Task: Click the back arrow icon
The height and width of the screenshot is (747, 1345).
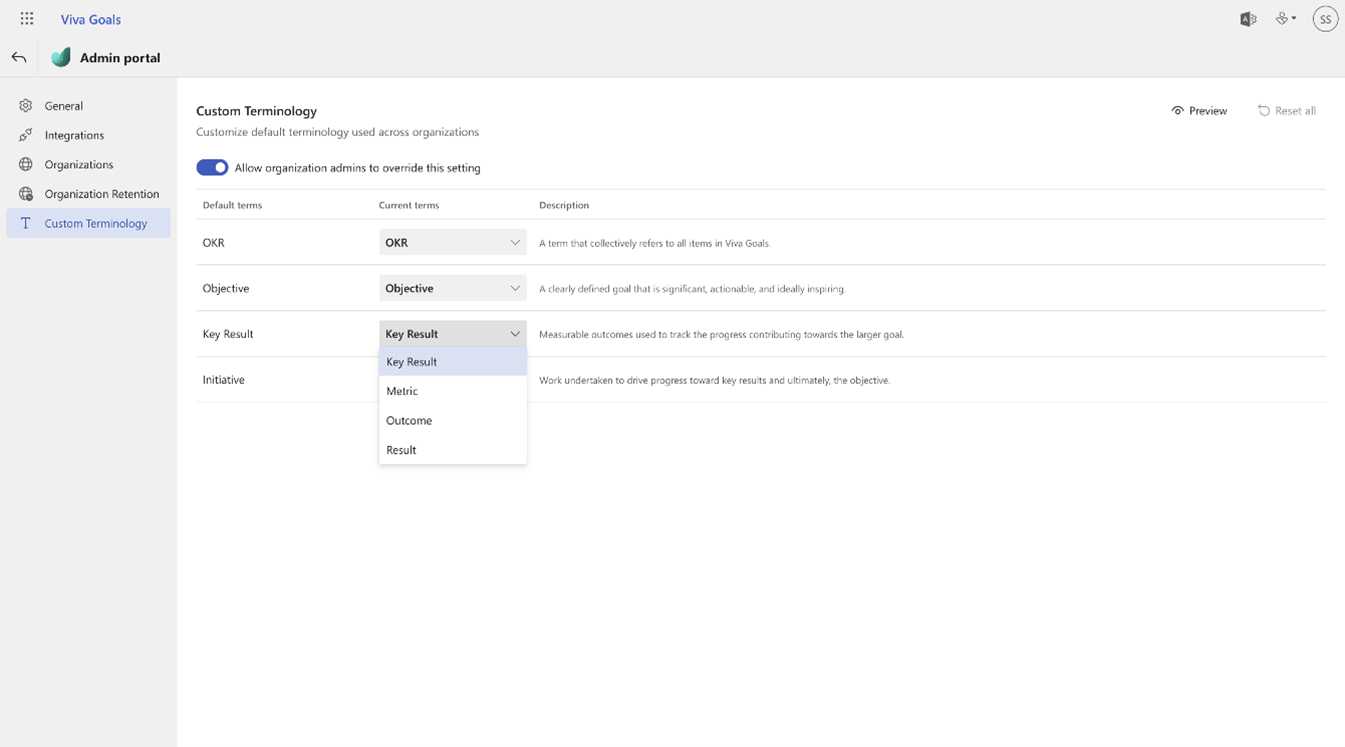Action: coord(19,58)
